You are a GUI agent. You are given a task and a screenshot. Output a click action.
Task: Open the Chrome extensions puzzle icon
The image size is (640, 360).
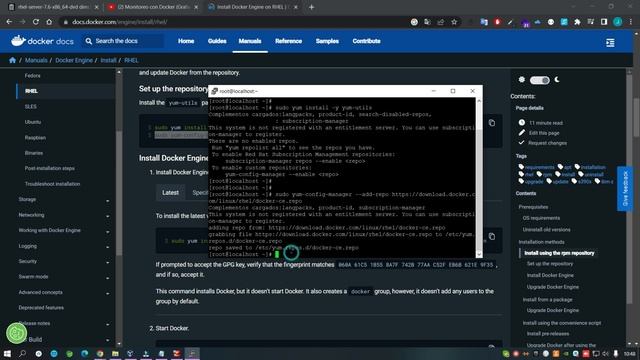[x=577, y=22]
